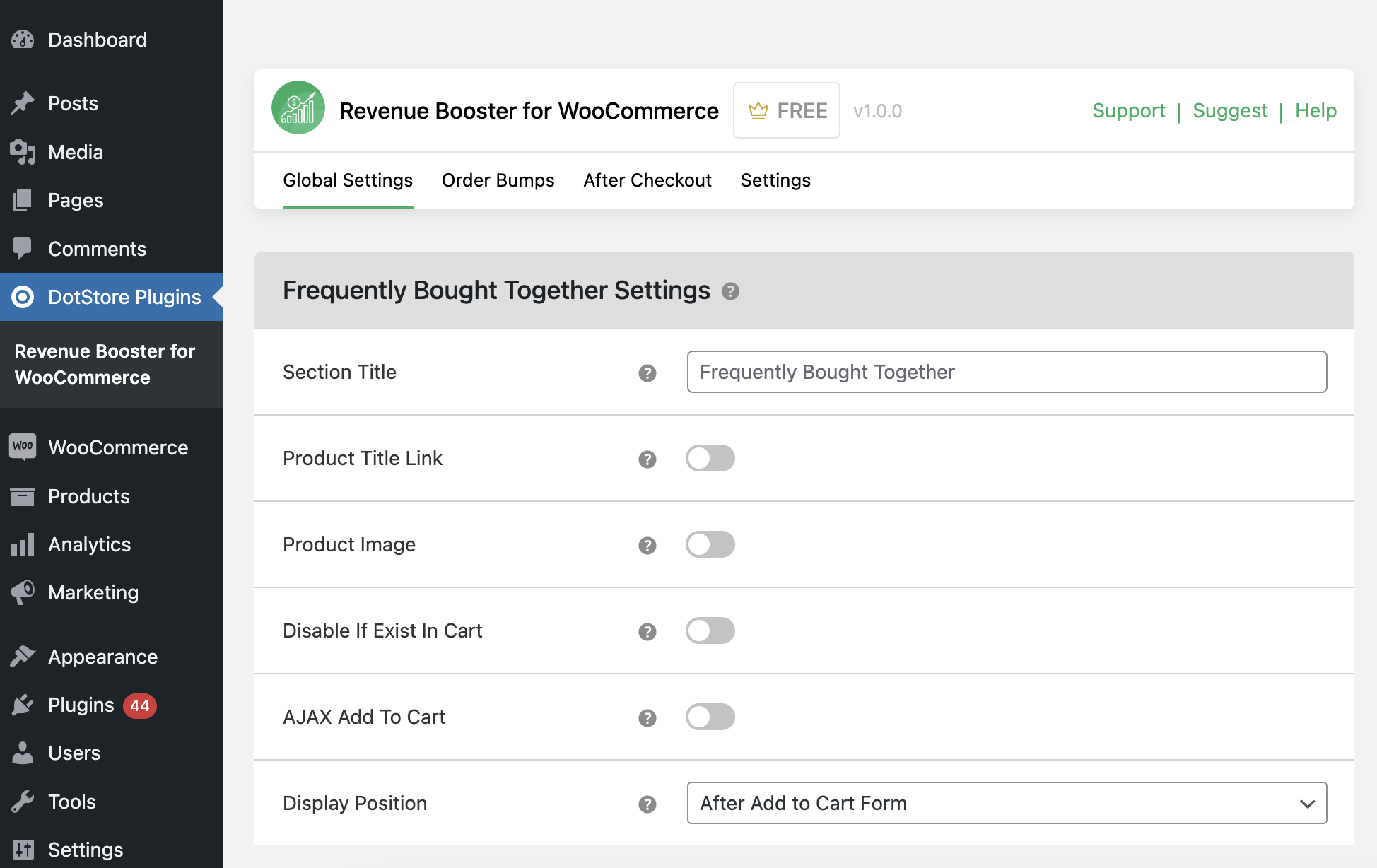Click the Plugins 44 update badge
Screen dimensions: 1377x868
tap(140, 705)
